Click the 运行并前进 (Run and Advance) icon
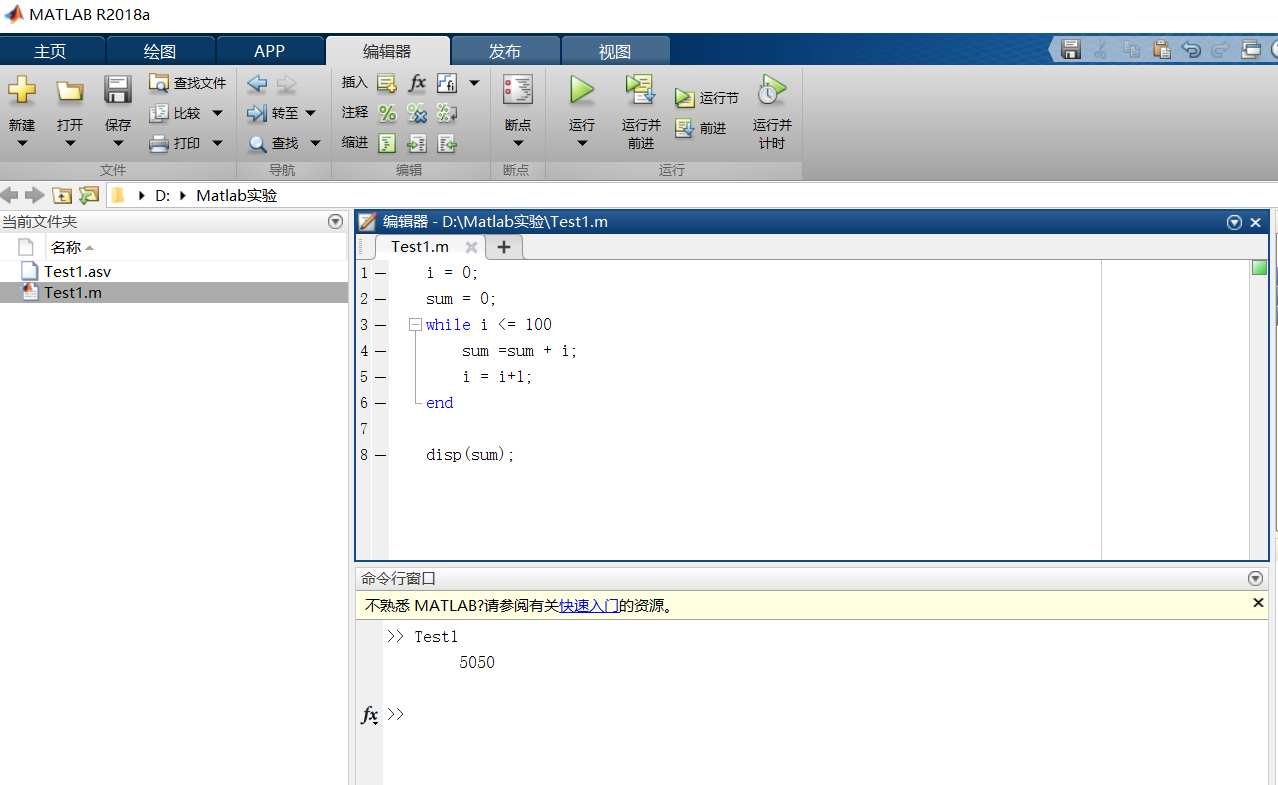This screenshot has height=785, width=1278. click(x=641, y=90)
